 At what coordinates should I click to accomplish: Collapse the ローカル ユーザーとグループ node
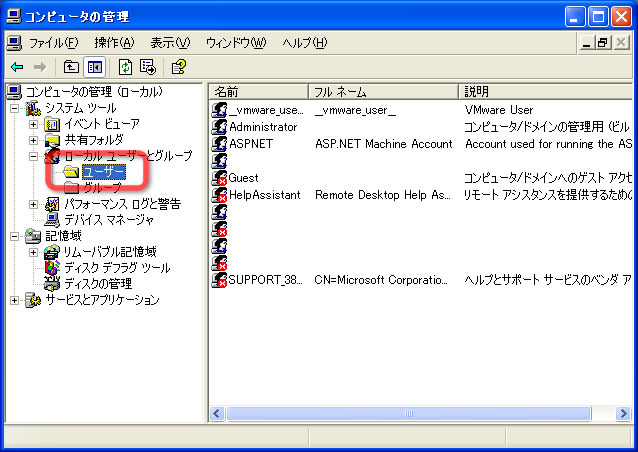[x=33, y=156]
